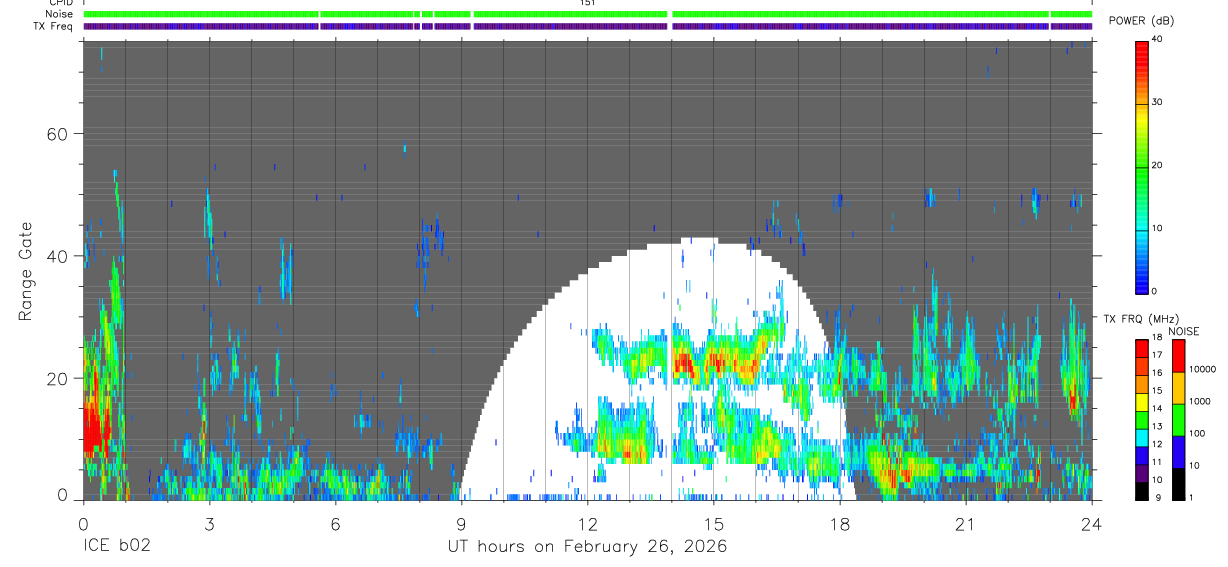This screenshot has height=567, width=1228.
Task: Click the "1000" tick on the NOISE scale
Action: [x=1199, y=401]
